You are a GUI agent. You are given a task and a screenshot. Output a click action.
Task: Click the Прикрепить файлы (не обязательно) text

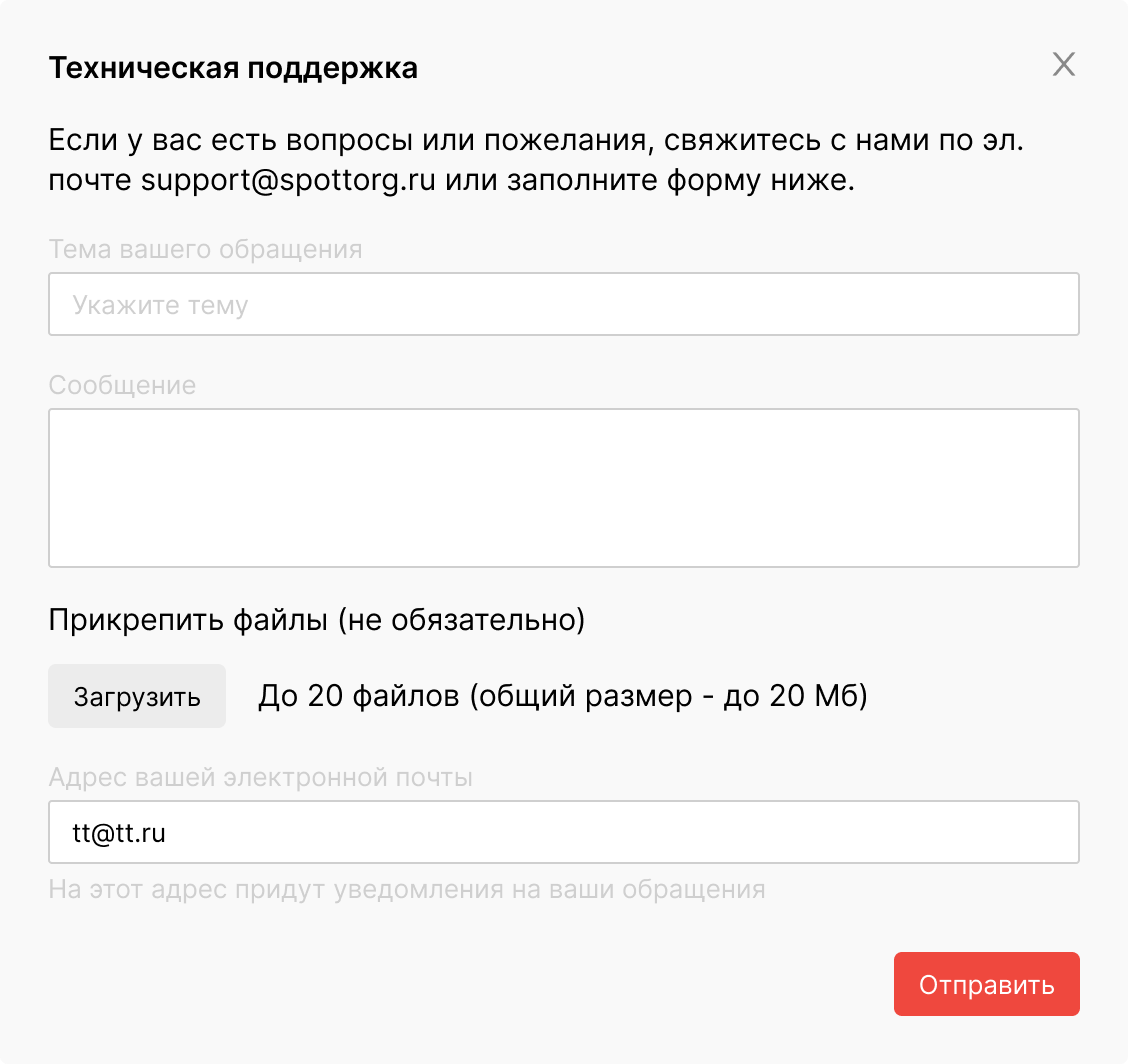click(x=316, y=620)
